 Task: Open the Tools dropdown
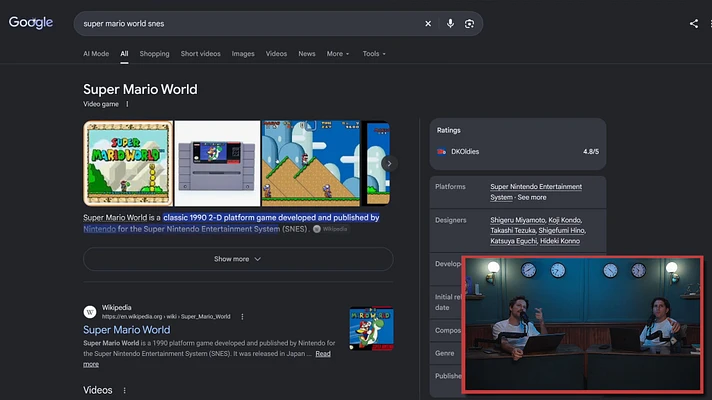click(374, 54)
